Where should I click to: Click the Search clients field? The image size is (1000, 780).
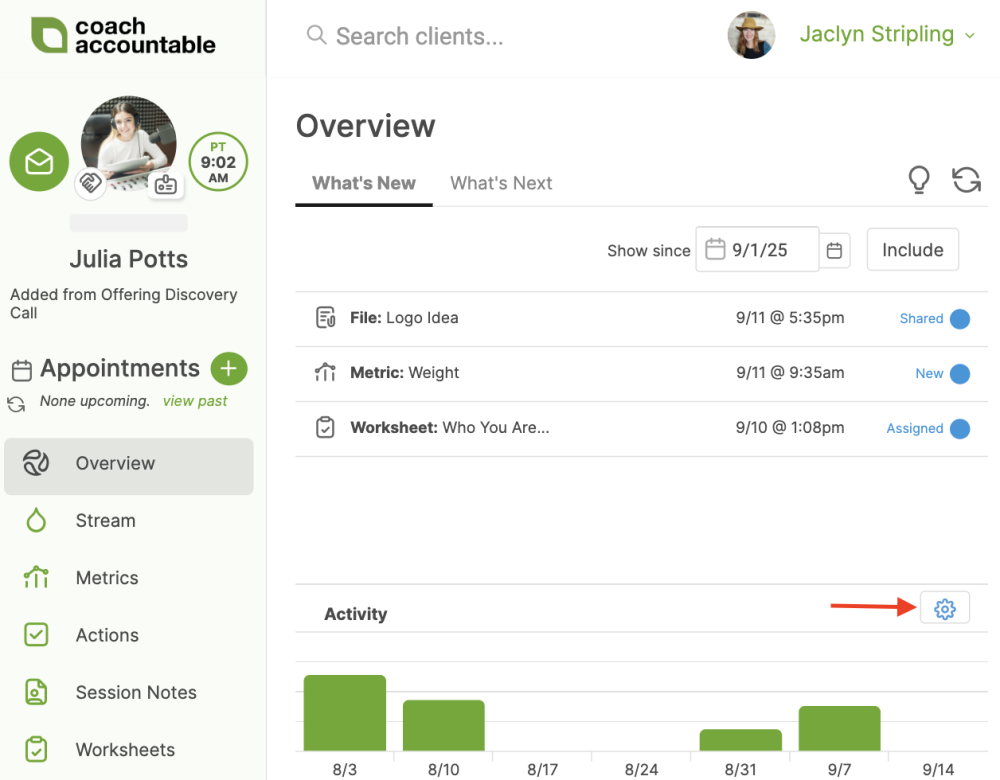coord(420,37)
